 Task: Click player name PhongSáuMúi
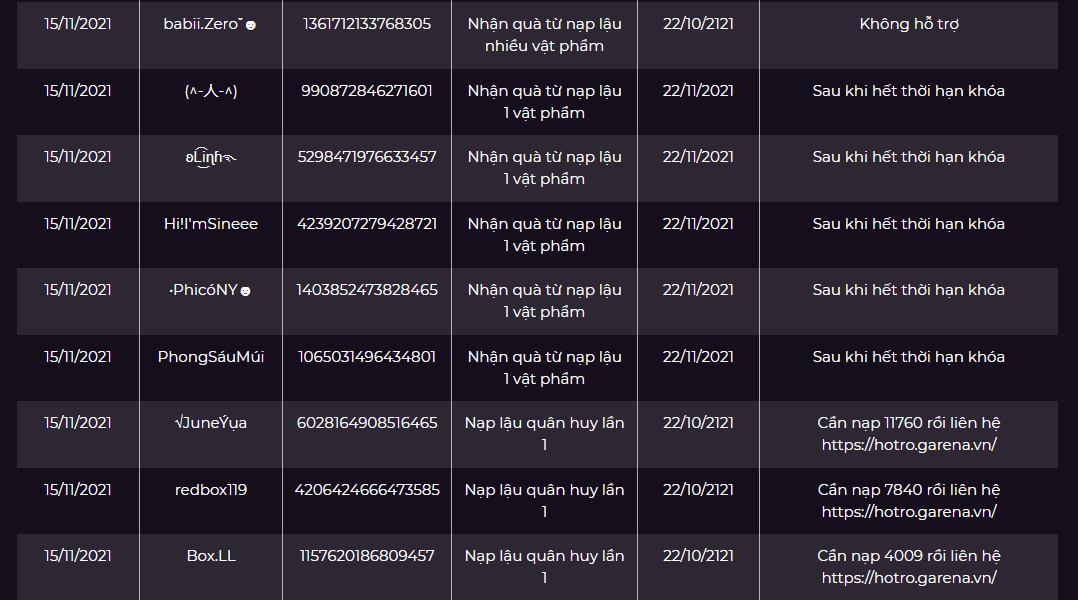coord(211,357)
